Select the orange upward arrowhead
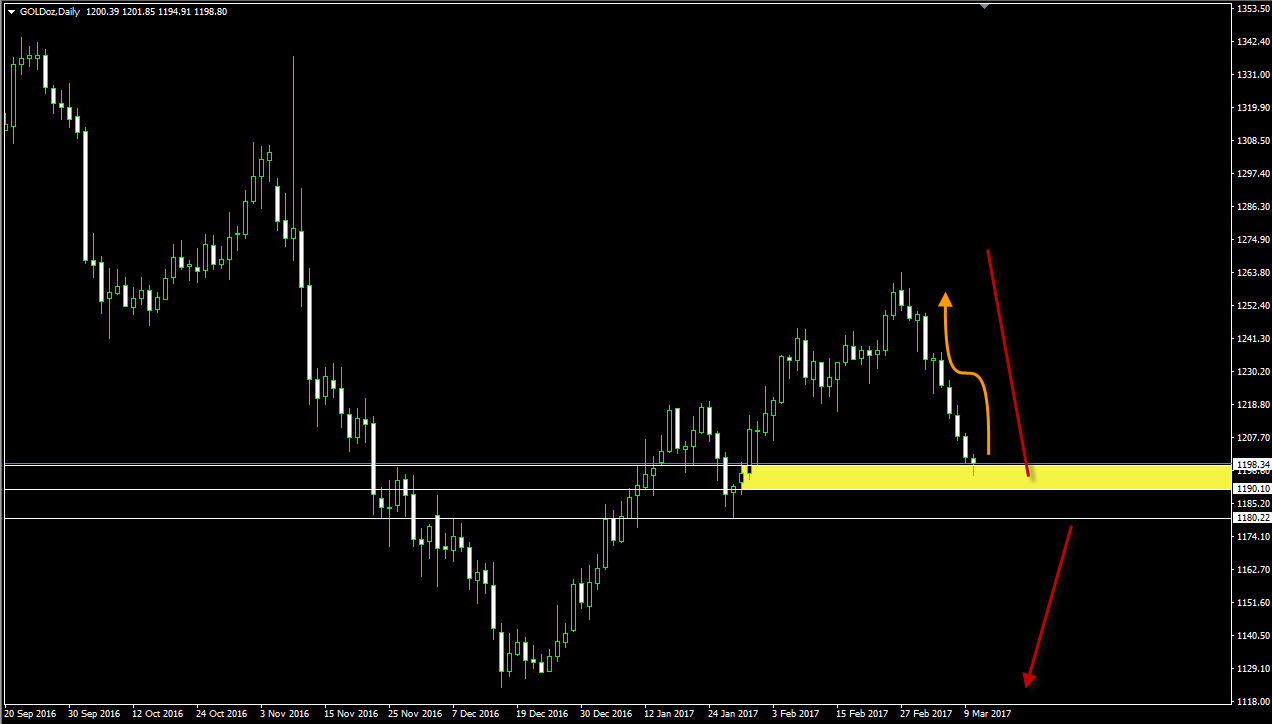The width and height of the screenshot is (1272, 724). (x=945, y=298)
